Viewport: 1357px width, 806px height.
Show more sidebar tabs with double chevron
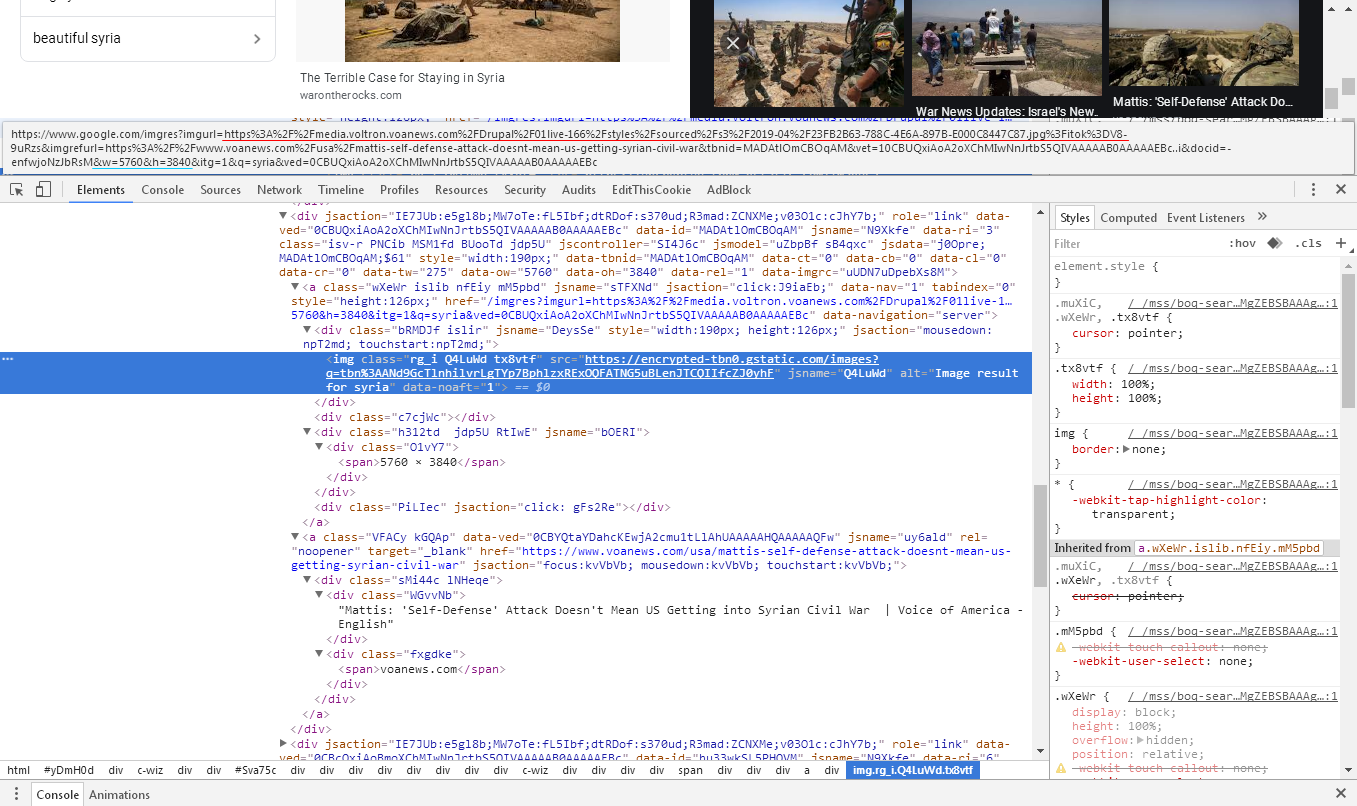tap(1262, 217)
